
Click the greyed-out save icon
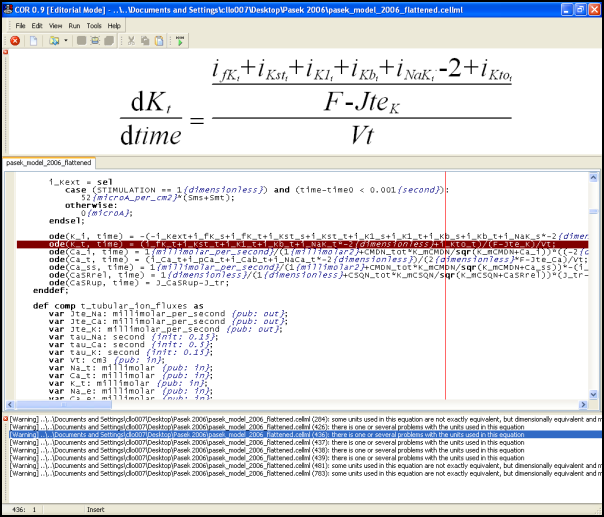click(x=81, y=40)
